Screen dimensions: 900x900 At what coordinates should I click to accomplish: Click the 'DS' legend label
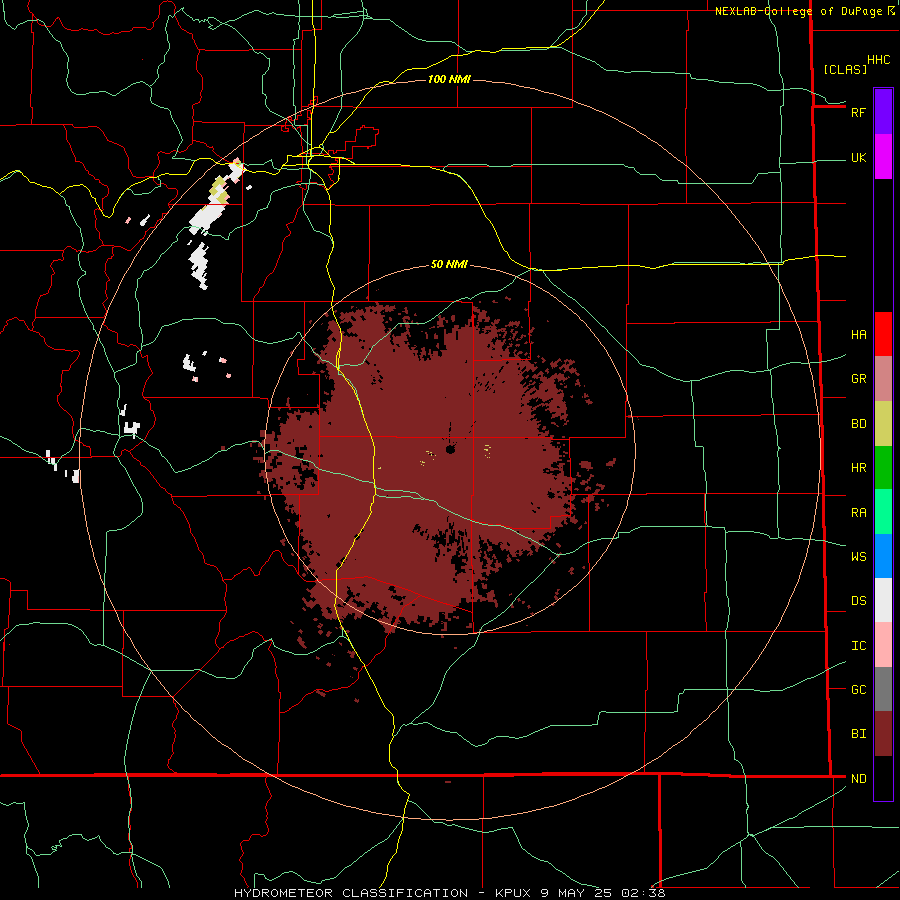tap(858, 601)
